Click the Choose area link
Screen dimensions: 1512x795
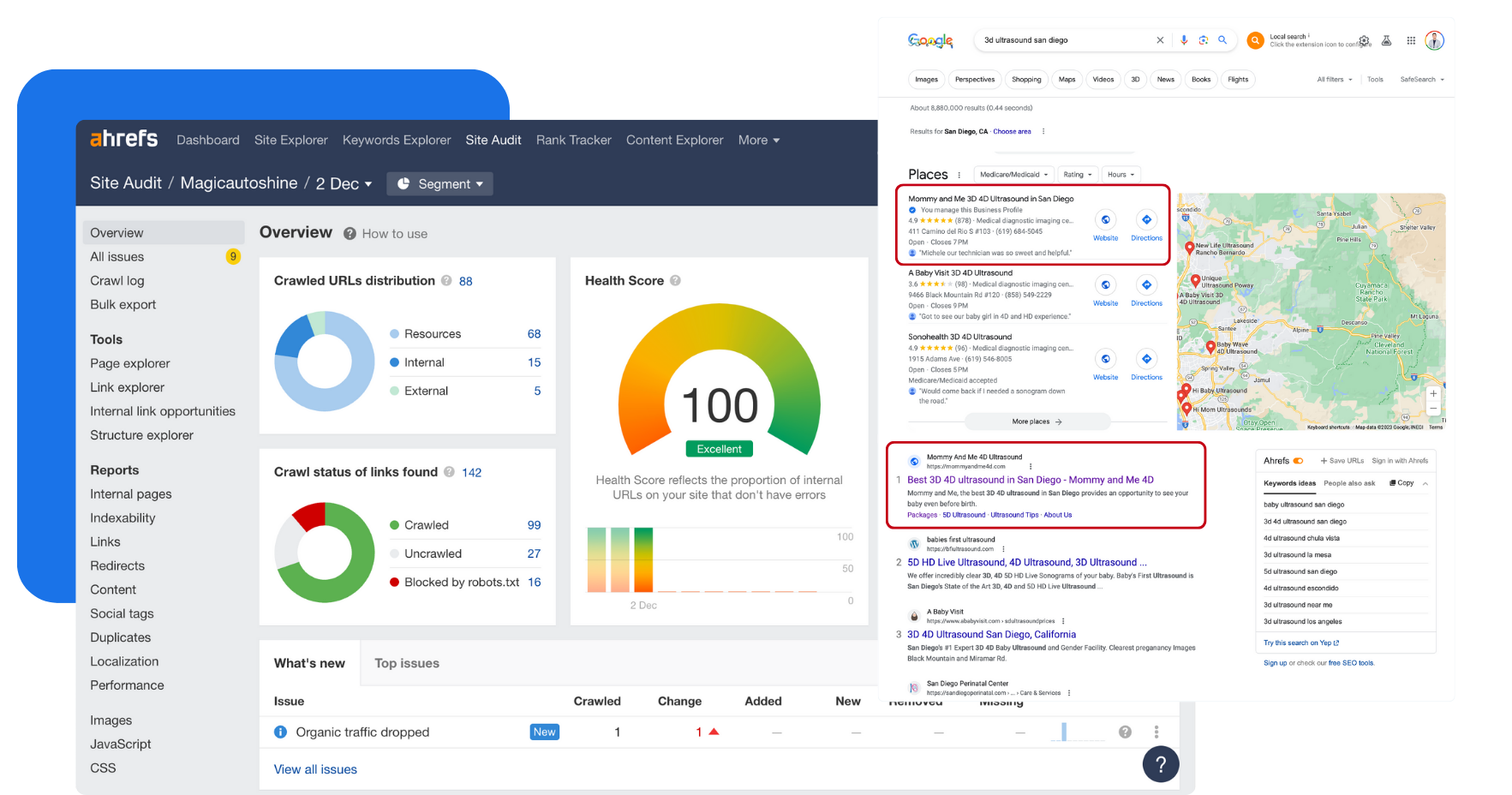click(x=1012, y=132)
